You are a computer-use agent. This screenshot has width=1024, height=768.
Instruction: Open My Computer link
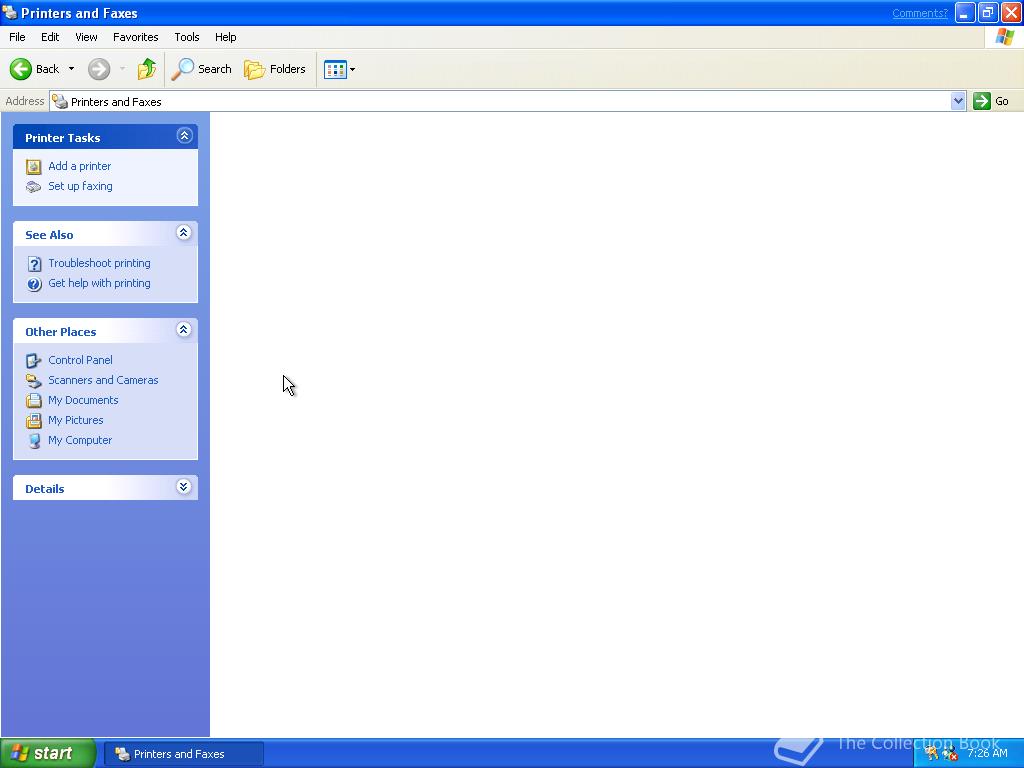coord(80,440)
